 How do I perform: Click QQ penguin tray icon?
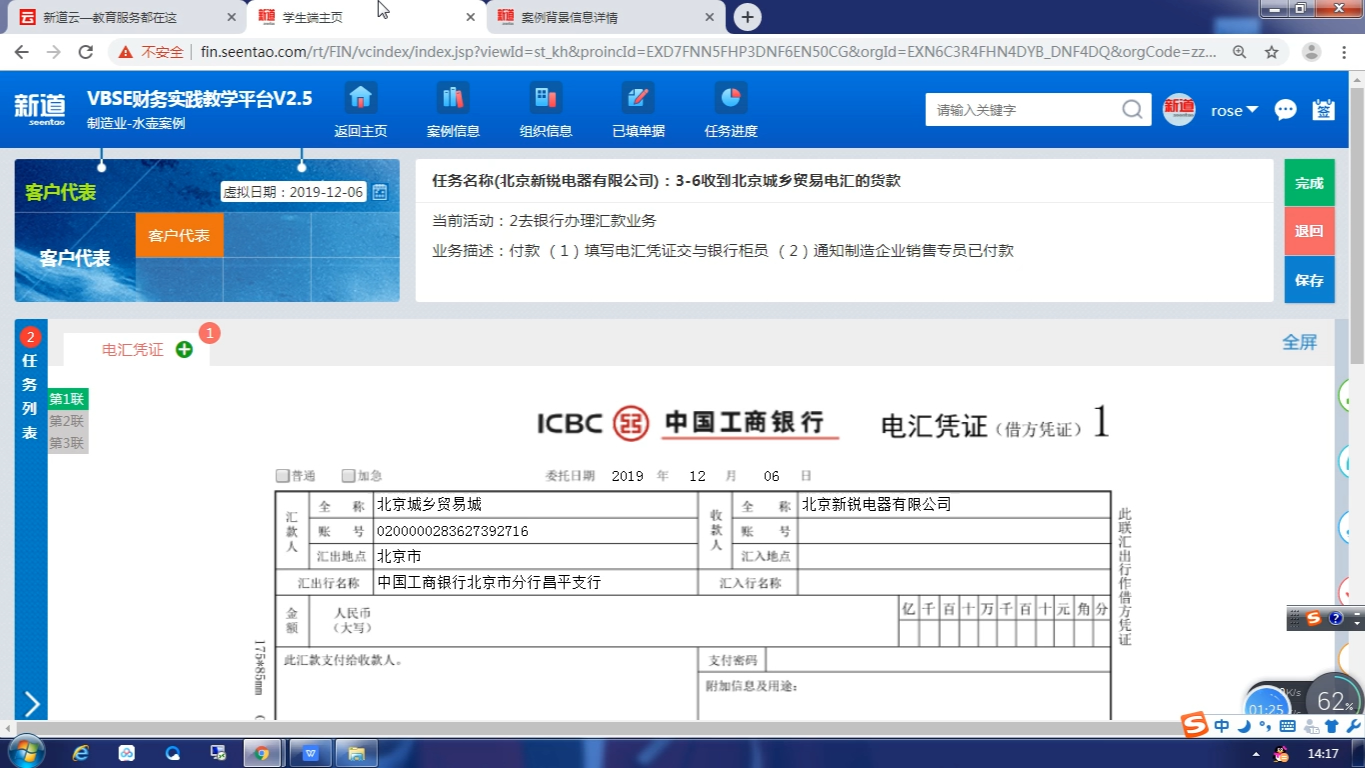coord(1281,753)
